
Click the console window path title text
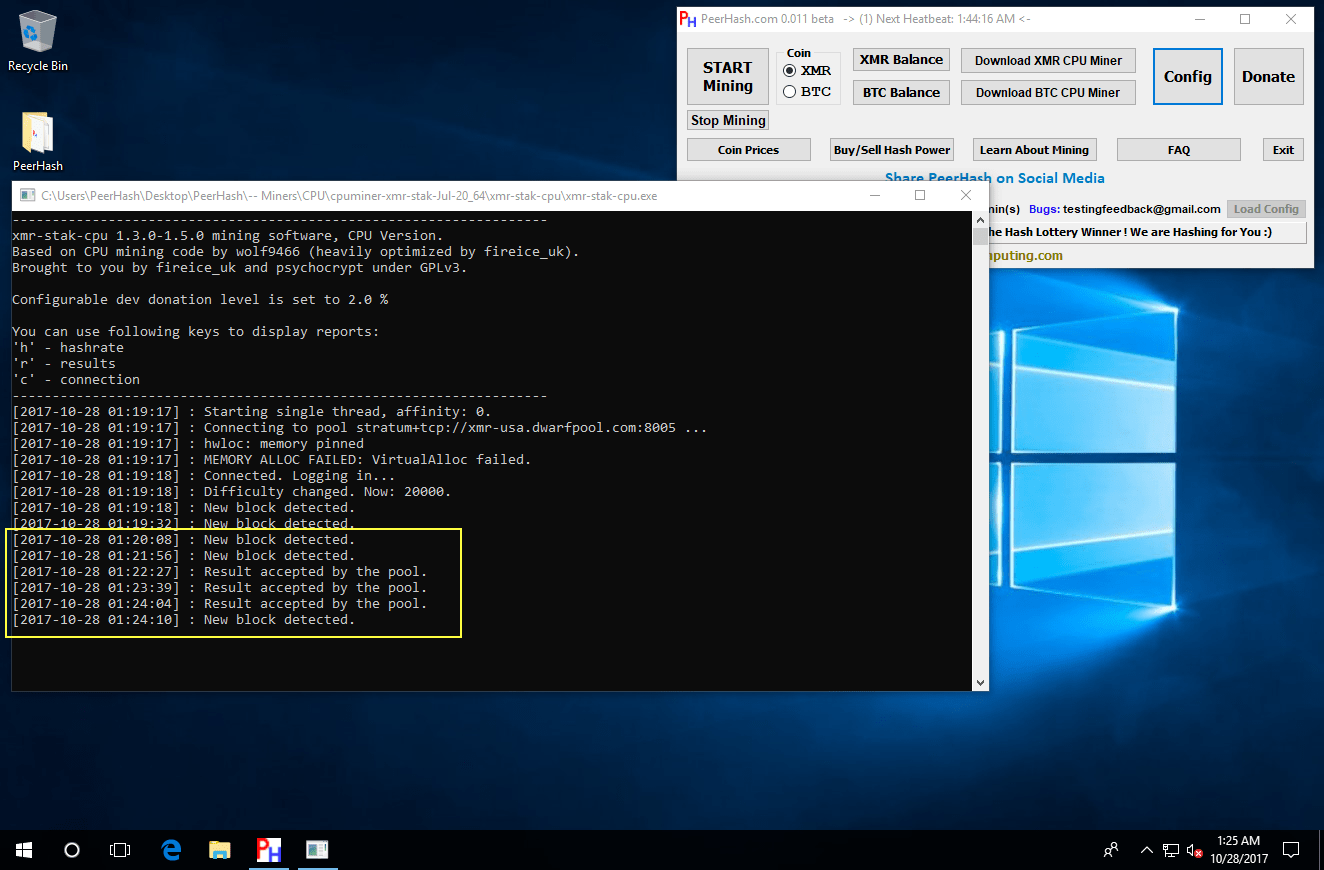point(349,196)
